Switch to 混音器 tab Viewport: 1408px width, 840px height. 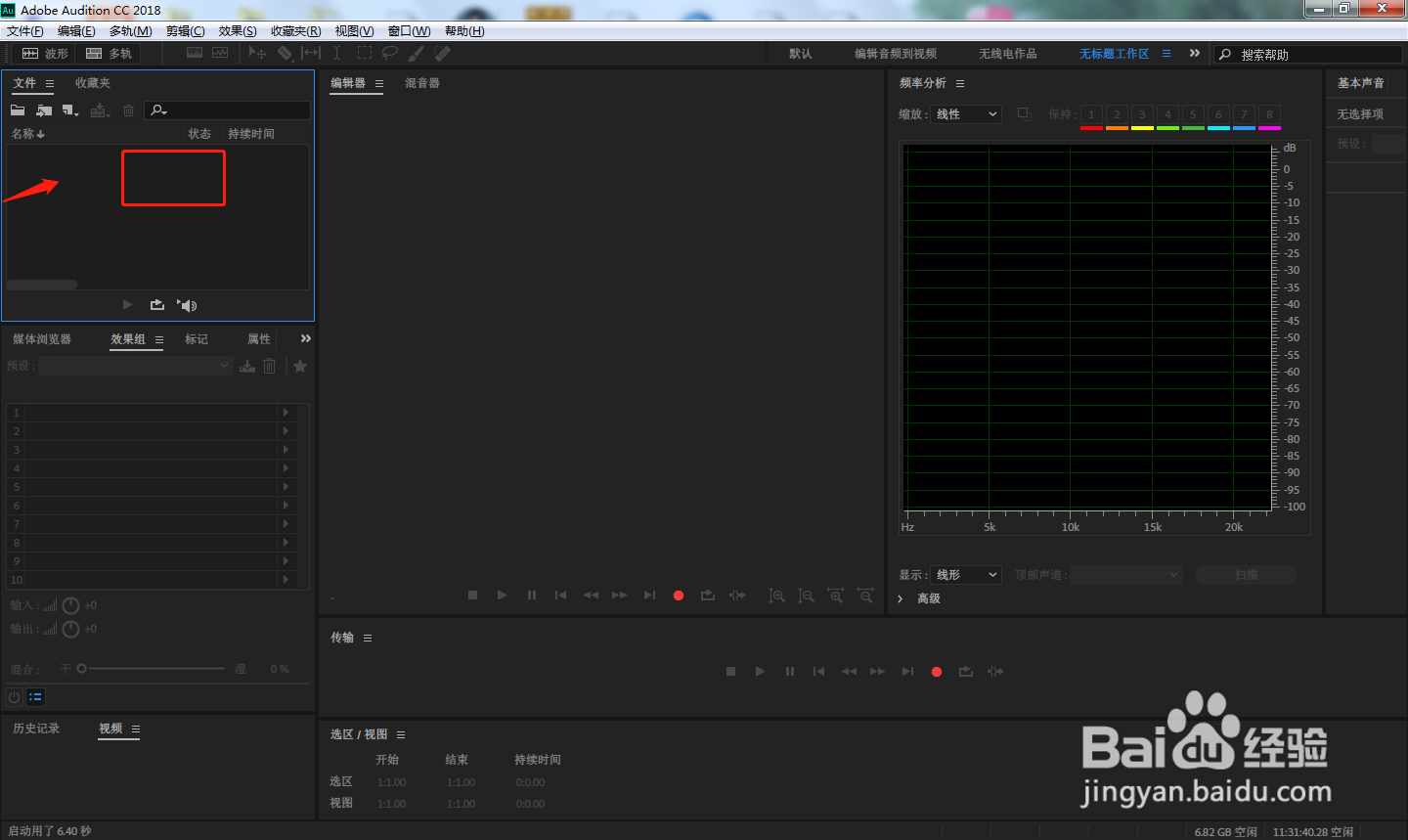422,83
